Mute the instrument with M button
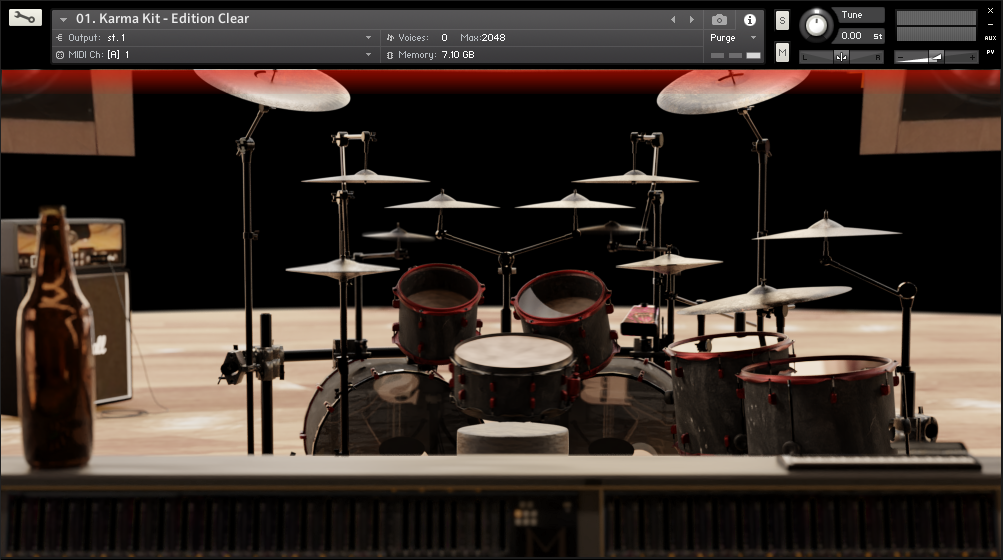The width and height of the screenshot is (1003, 560). pos(782,52)
